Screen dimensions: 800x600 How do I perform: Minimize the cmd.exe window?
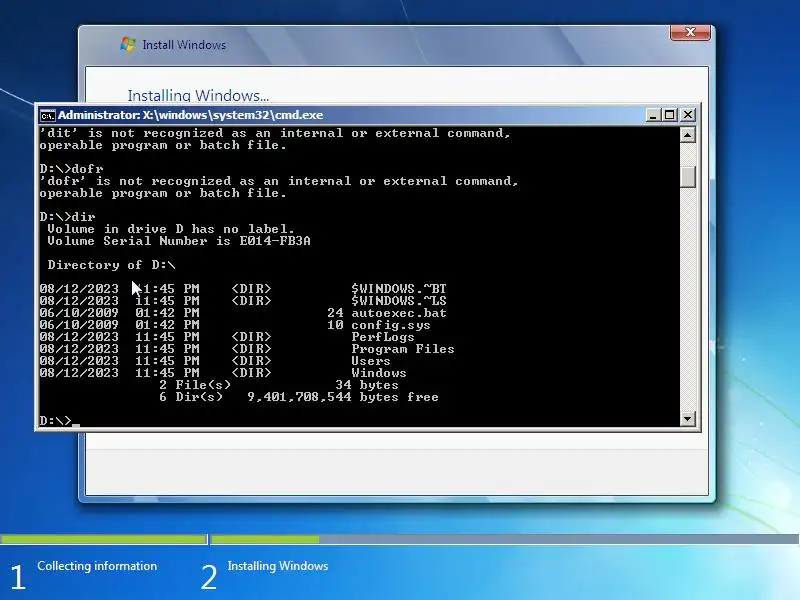click(x=653, y=115)
